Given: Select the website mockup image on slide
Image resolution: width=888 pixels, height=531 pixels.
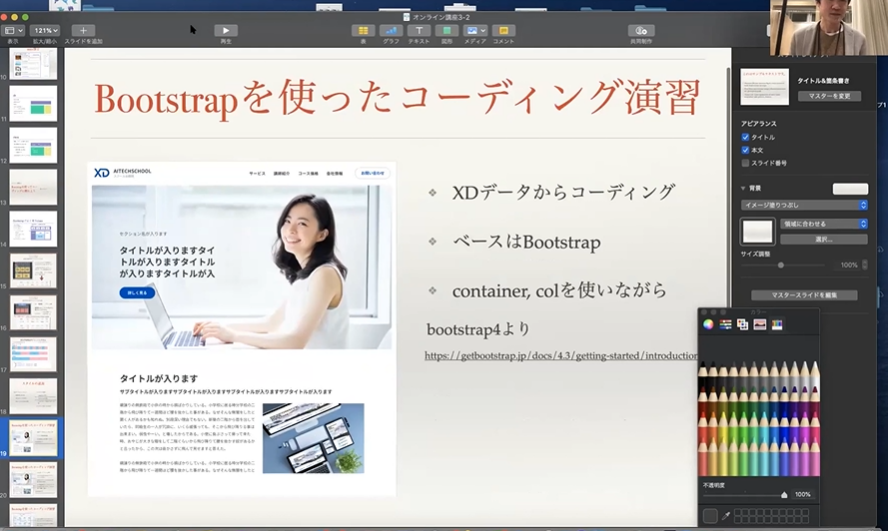Looking at the screenshot, I should pos(242,329).
